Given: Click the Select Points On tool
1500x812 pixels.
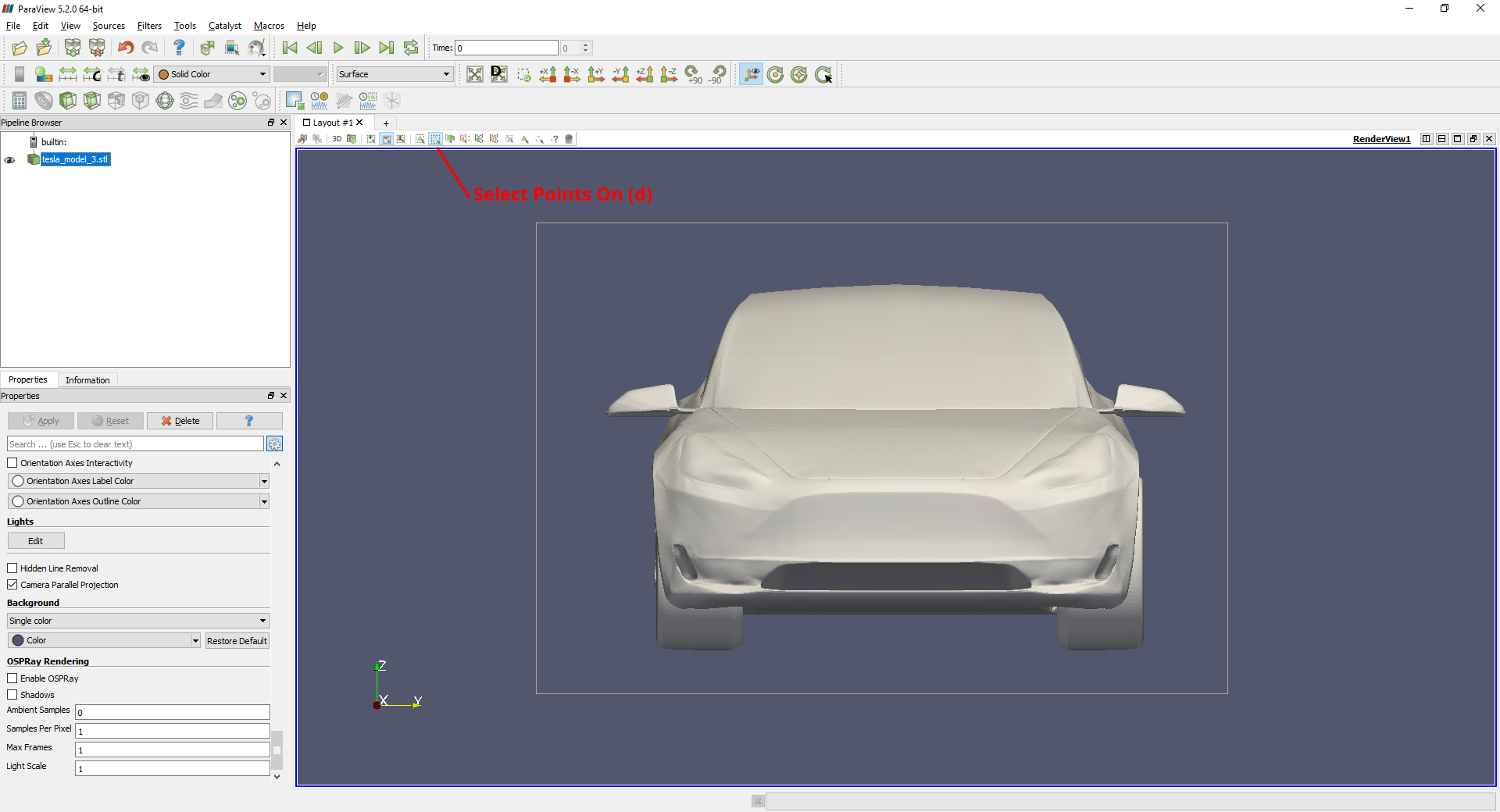Looking at the screenshot, I should [x=435, y=139].
